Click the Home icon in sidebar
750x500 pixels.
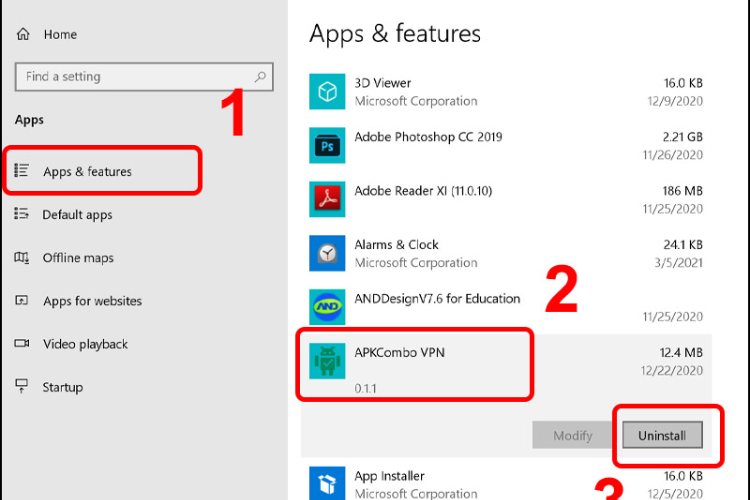click(22, 34)
